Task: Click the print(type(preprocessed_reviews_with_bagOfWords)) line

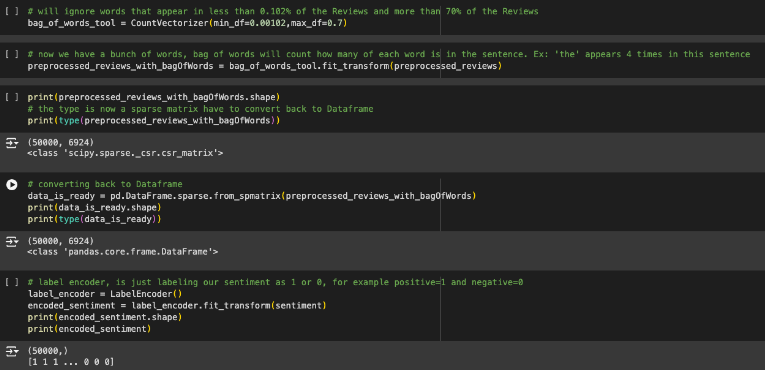Action: (x=154, y=120)
